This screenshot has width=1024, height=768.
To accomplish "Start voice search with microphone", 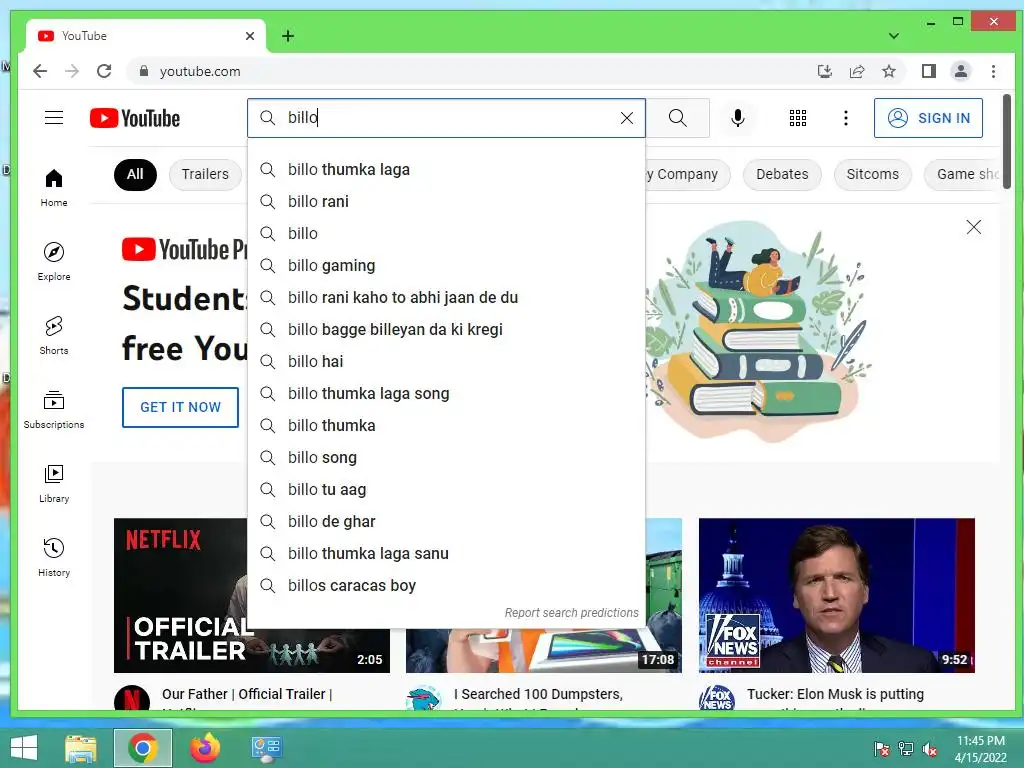I will (737, 118).
